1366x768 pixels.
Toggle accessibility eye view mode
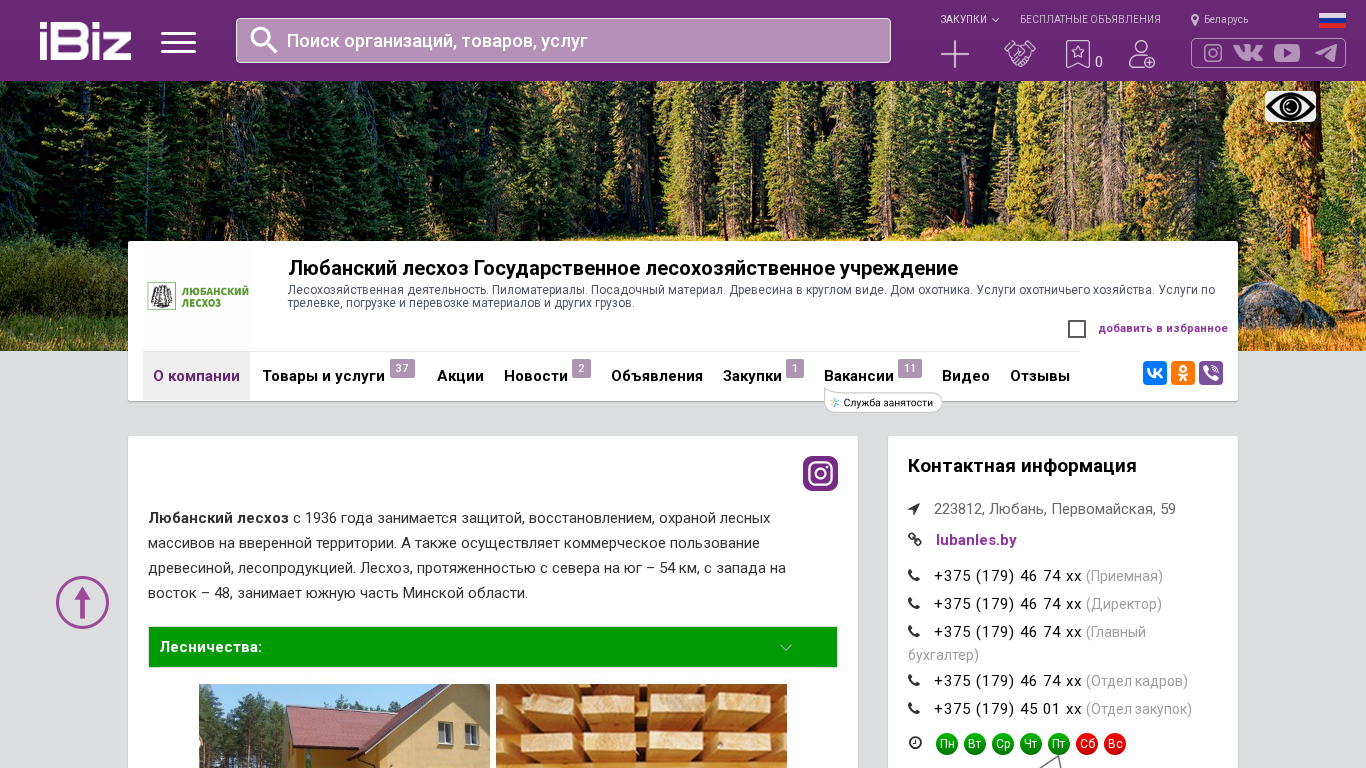click(1290, 107)
